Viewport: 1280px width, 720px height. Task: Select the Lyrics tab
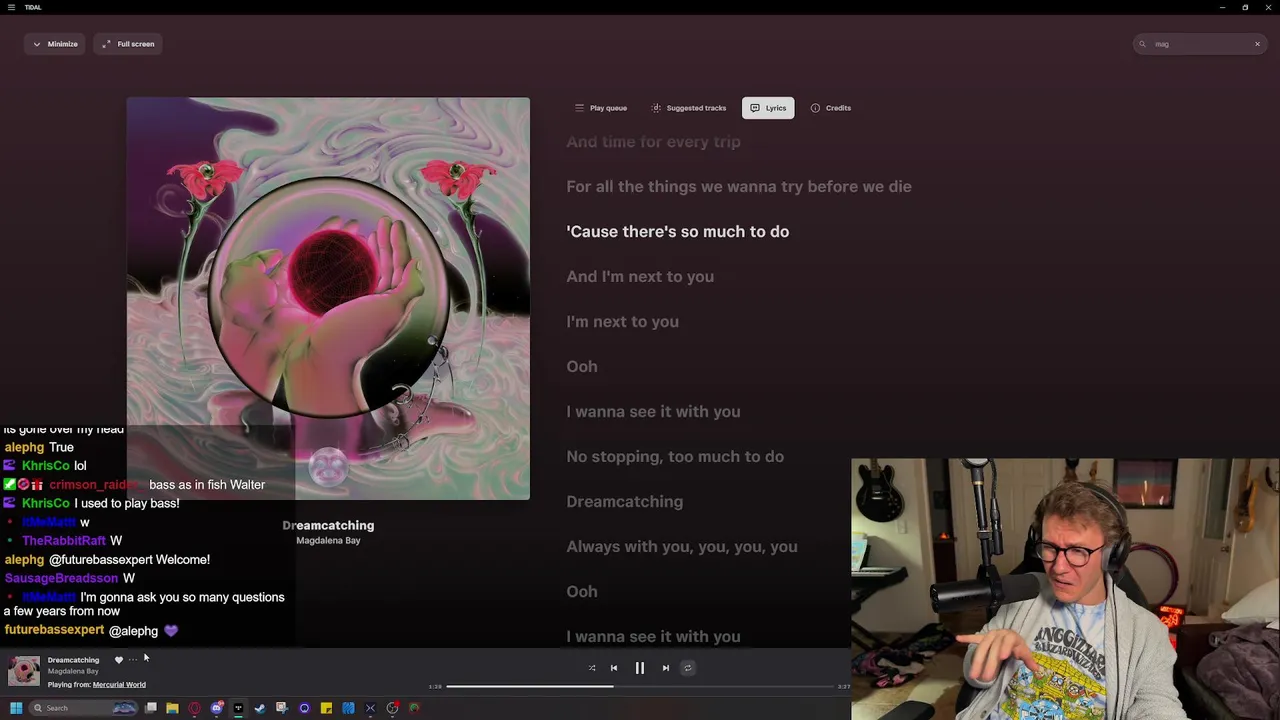[768, 108]
